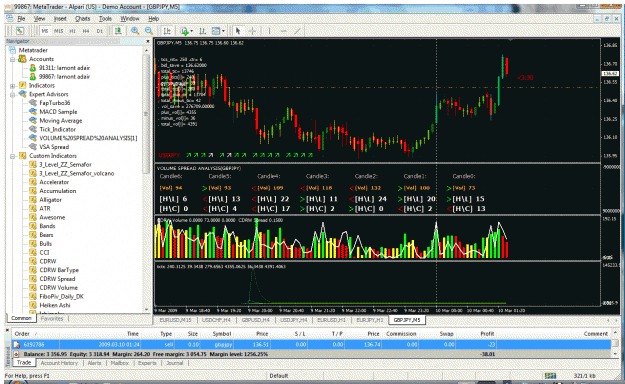The height and width of the screenshot is (384, 625).
Task: Click the periodicity bars icon in toolbar
Action: [202, 31]
